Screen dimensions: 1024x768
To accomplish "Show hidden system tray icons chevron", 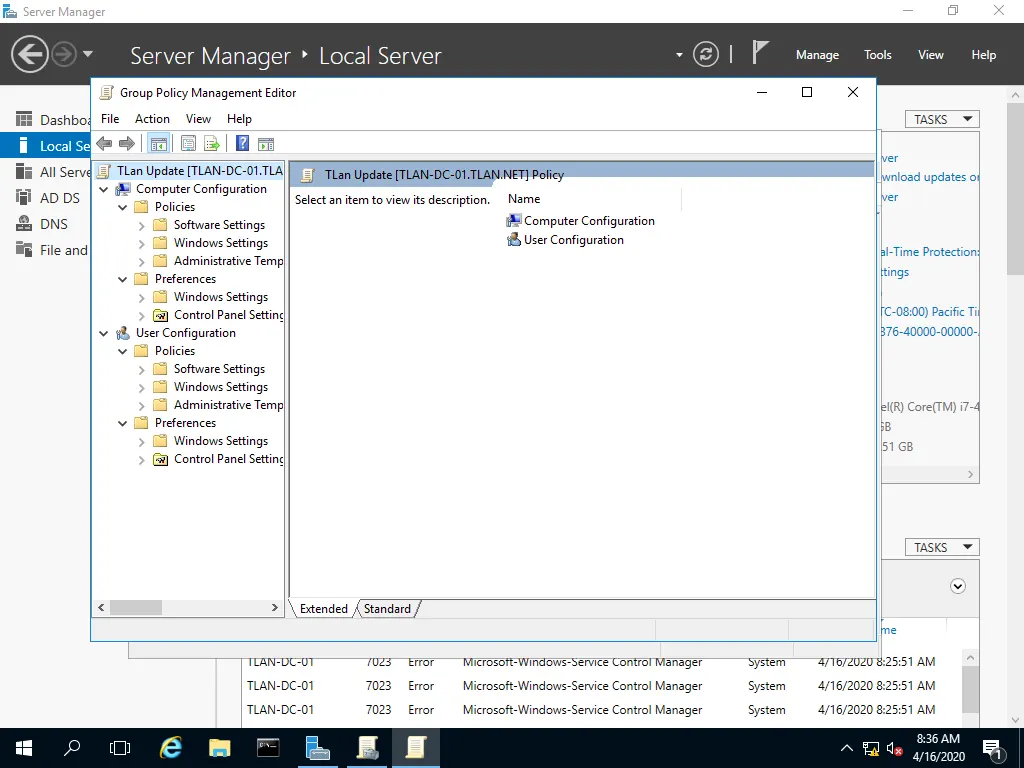I will tap(846, 748).
